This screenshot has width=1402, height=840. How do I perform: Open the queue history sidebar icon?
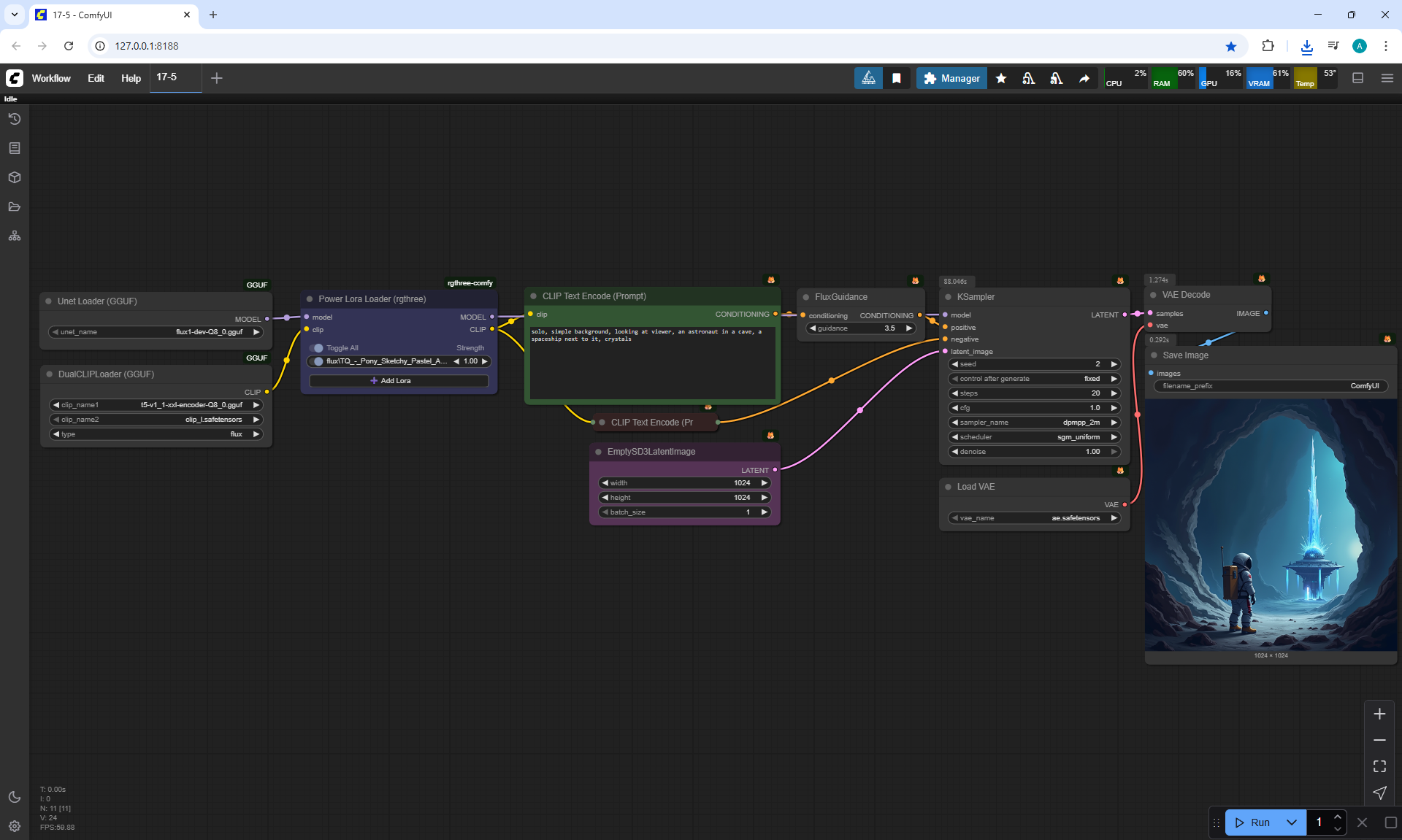[15, 119]
